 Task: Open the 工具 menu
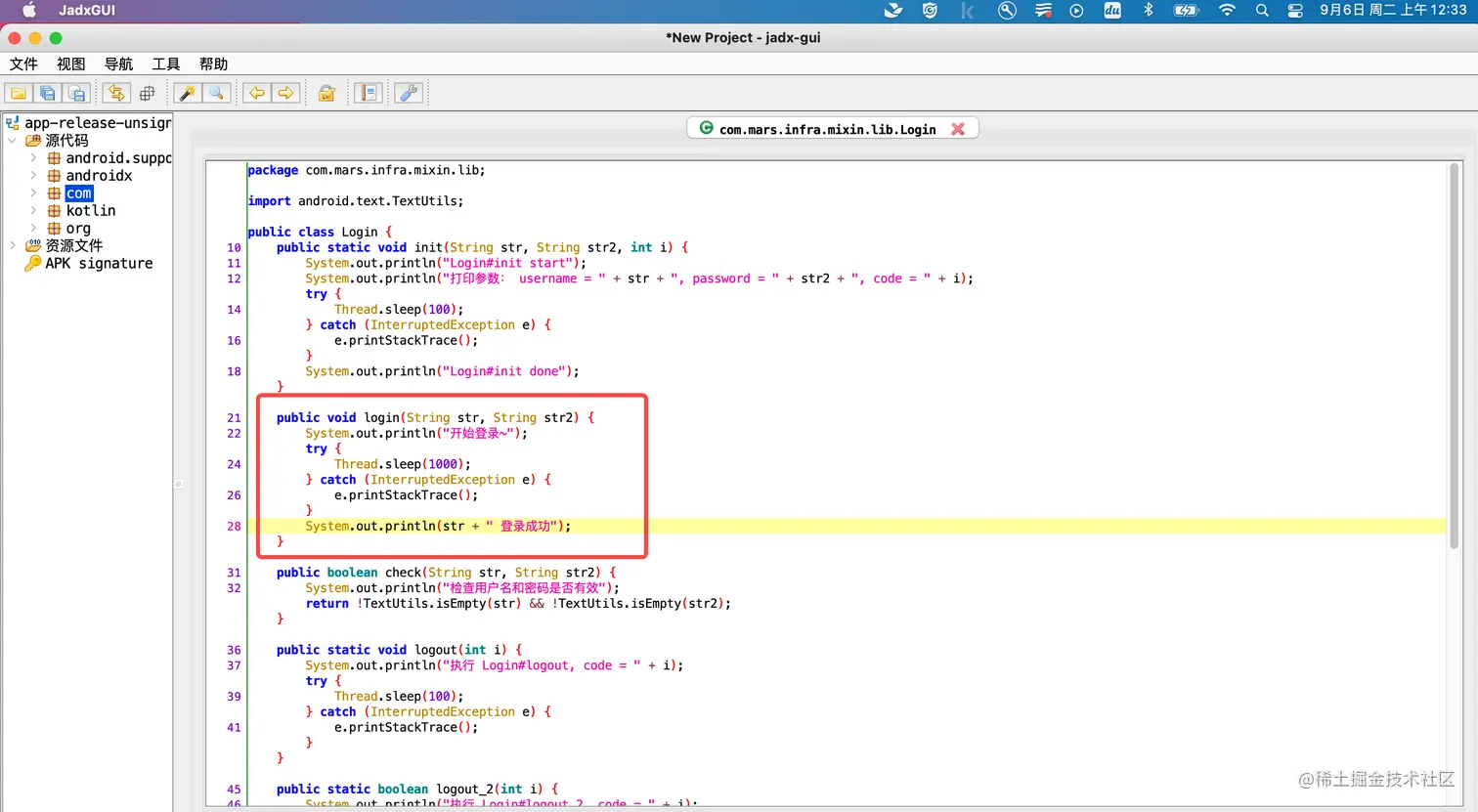pyautogui.click(x=166, y=64)
